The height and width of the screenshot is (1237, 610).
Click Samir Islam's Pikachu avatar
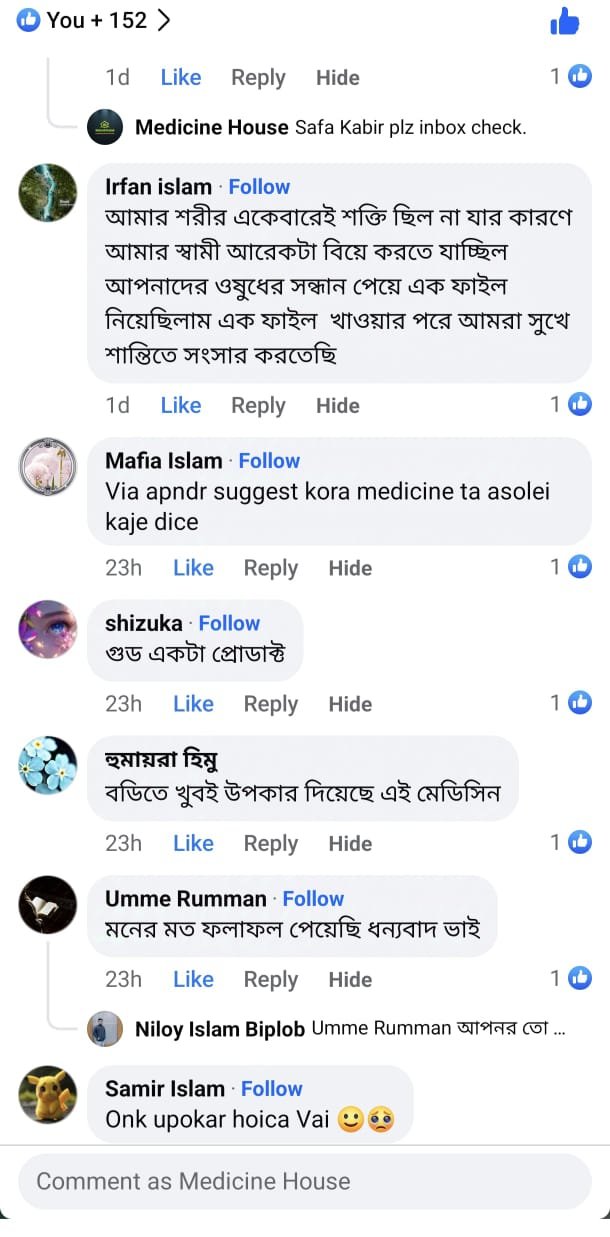48,1094
